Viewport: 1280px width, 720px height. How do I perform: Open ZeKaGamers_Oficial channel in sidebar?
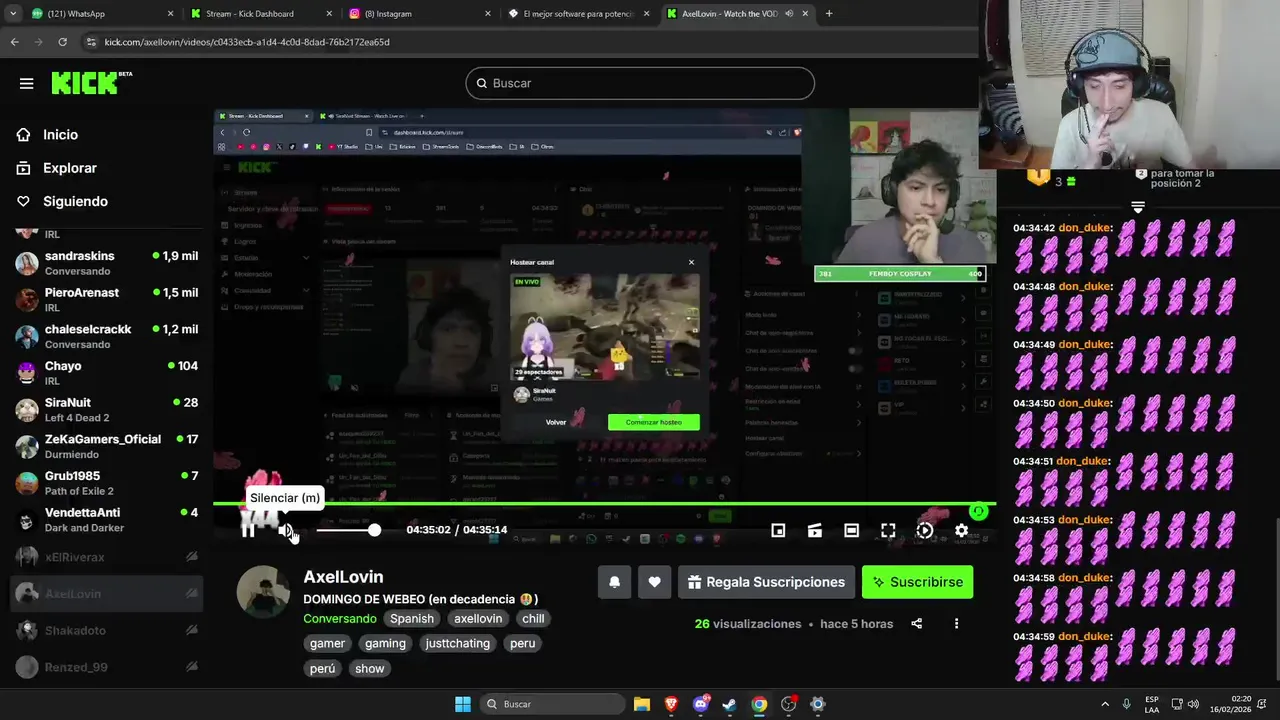(106, 446)
